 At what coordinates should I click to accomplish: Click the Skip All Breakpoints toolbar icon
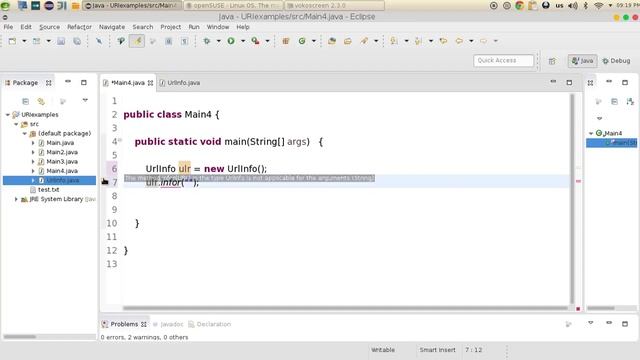click(x=99, y=41)
